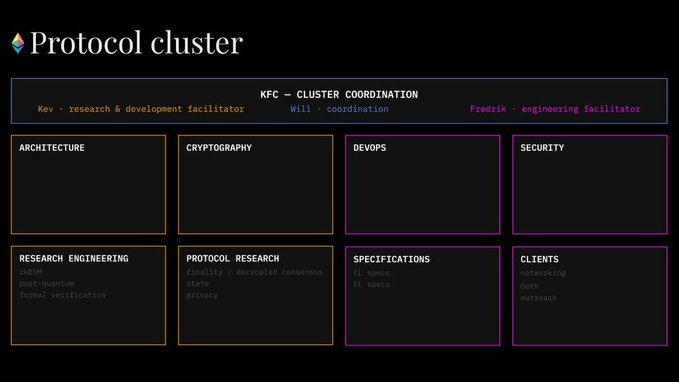679x382 pixels.
Task: Click the RESEARCH ENGINEERING heading
Action: point(74,259)
